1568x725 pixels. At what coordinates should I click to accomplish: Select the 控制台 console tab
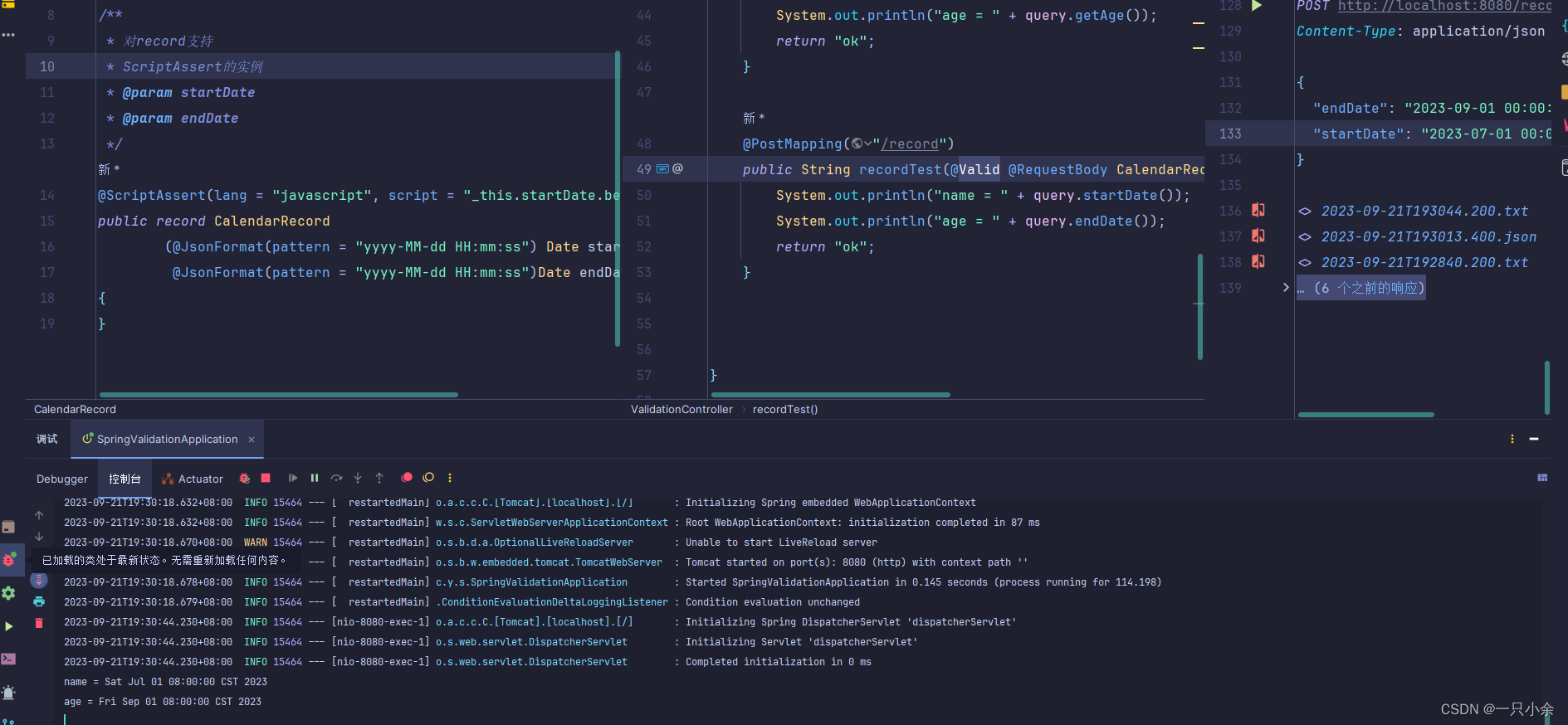click(125, 479)
